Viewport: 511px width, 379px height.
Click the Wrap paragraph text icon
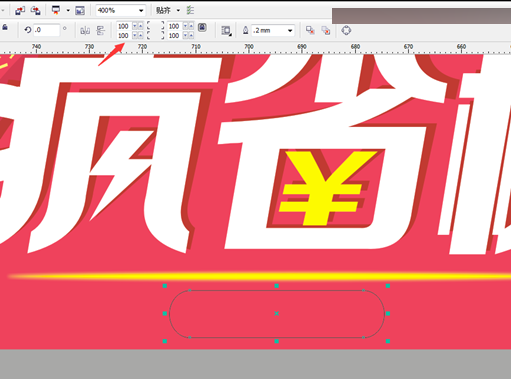(227, 31)
